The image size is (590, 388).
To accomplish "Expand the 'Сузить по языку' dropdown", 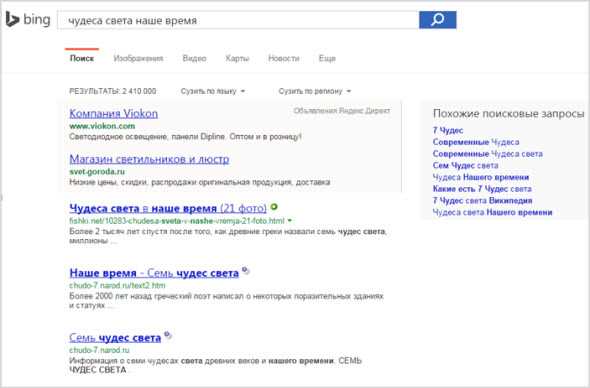I will [x=213, y=91].
